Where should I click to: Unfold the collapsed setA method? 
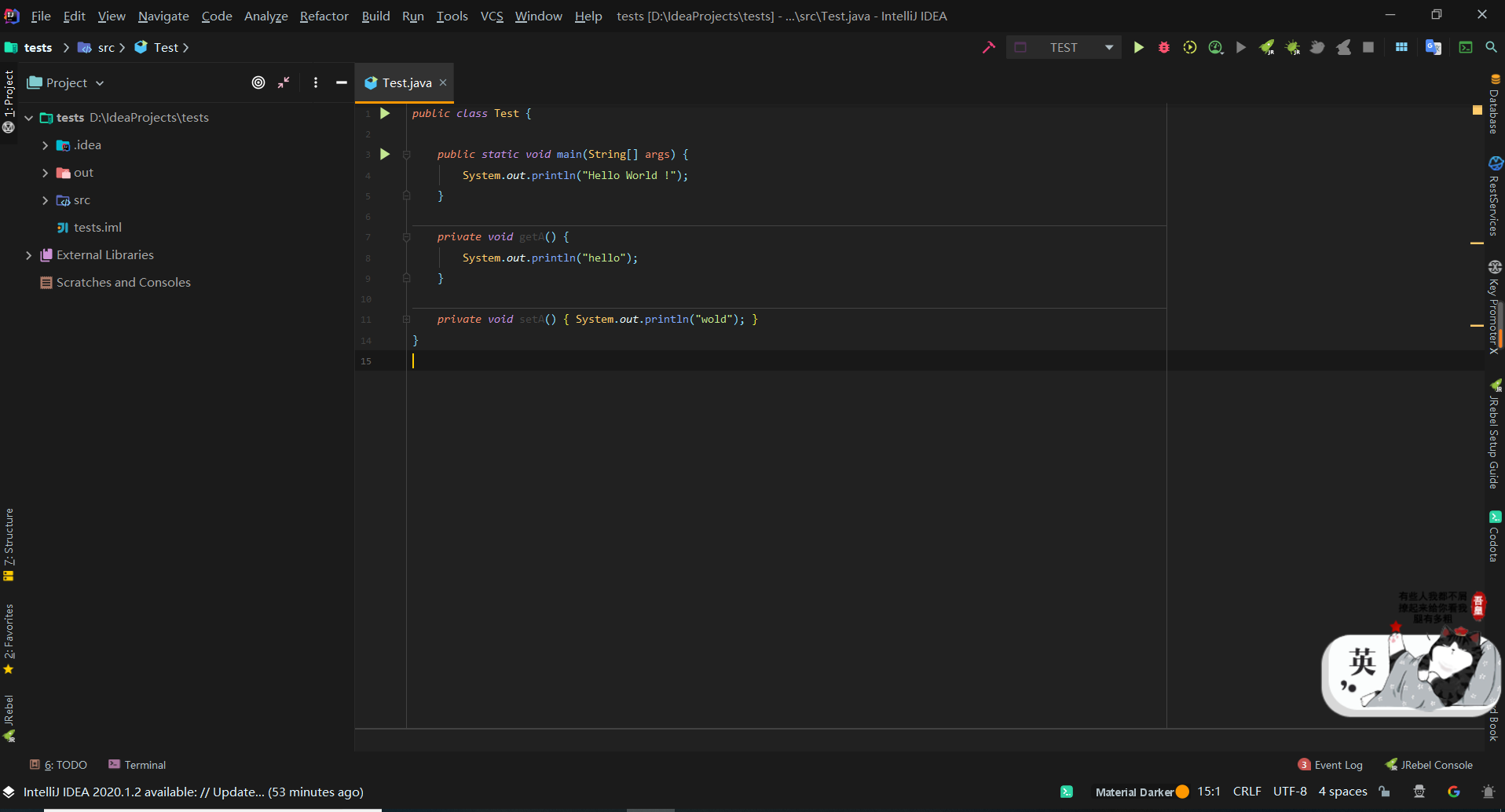(x=406, y=319)
